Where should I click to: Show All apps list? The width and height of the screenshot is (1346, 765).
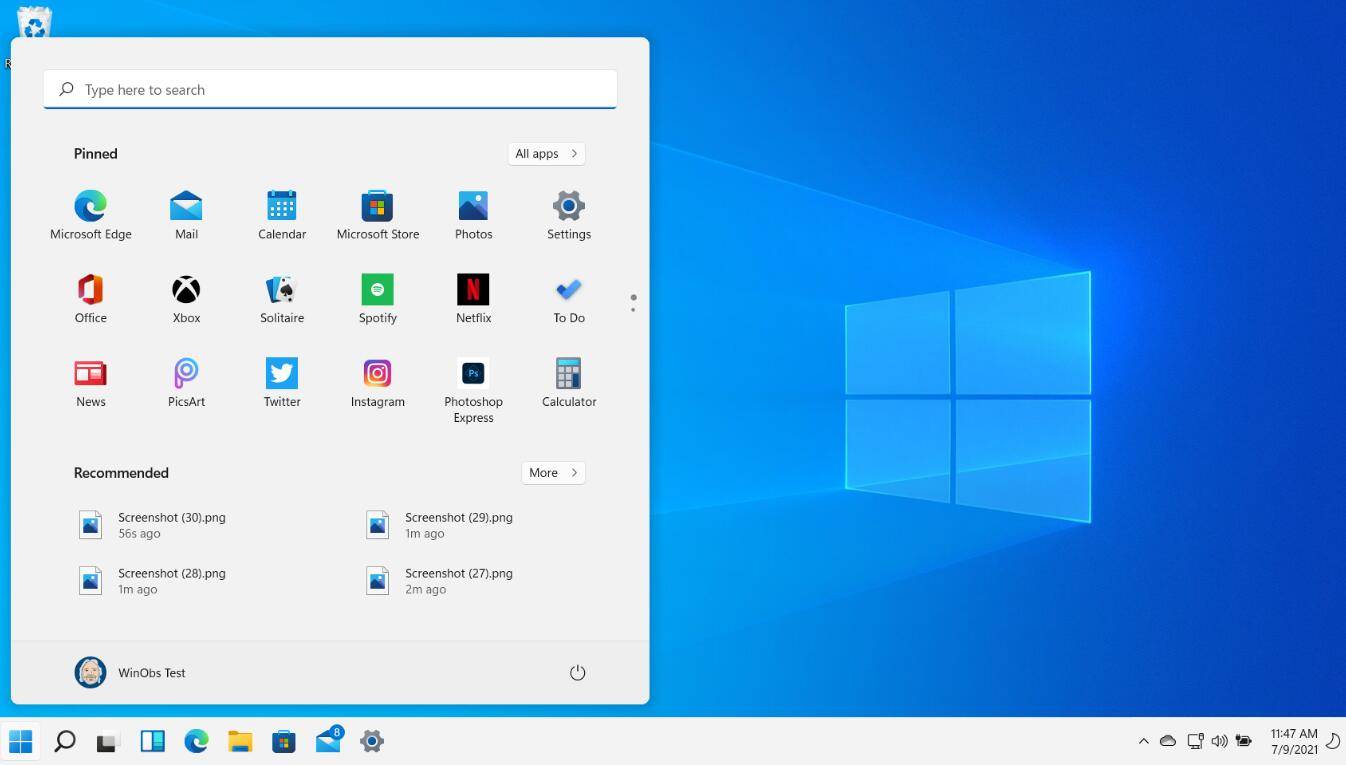546,154
